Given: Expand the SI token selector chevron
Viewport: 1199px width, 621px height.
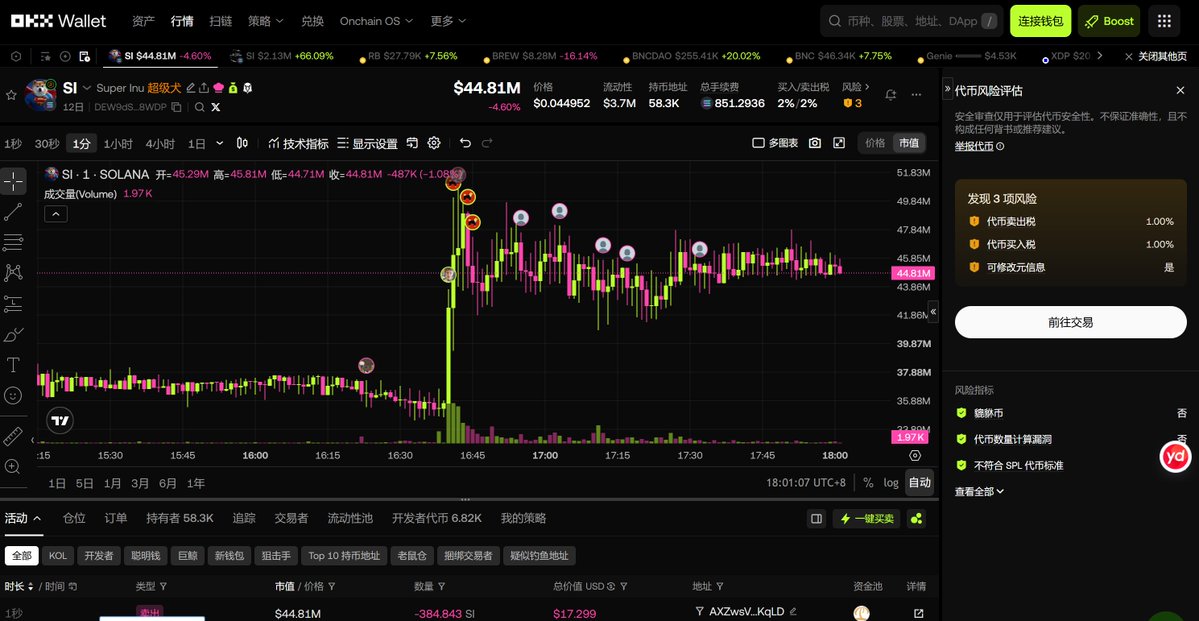Looking at the screenshot, I should (86, 88).
